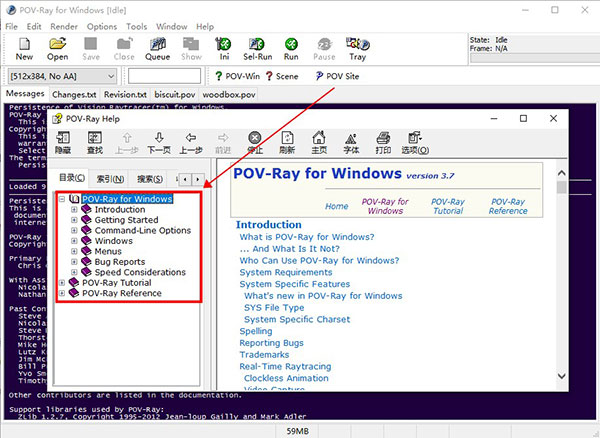Open the POV-Ray Reference header link
This screenshot has height=438, width=600.
508,206
